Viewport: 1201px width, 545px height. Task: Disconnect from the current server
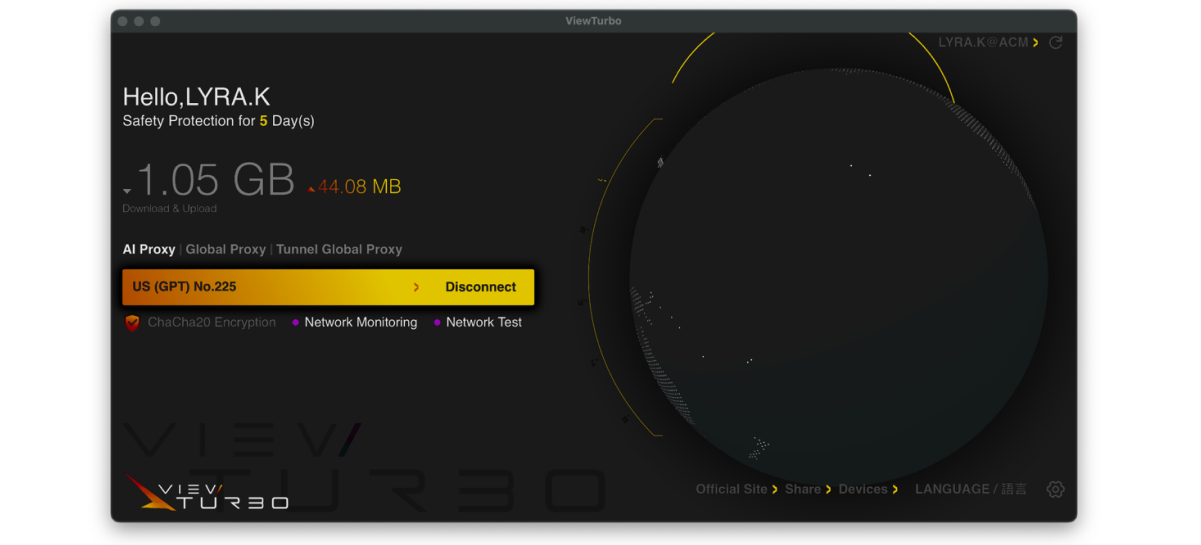[481, 287]
